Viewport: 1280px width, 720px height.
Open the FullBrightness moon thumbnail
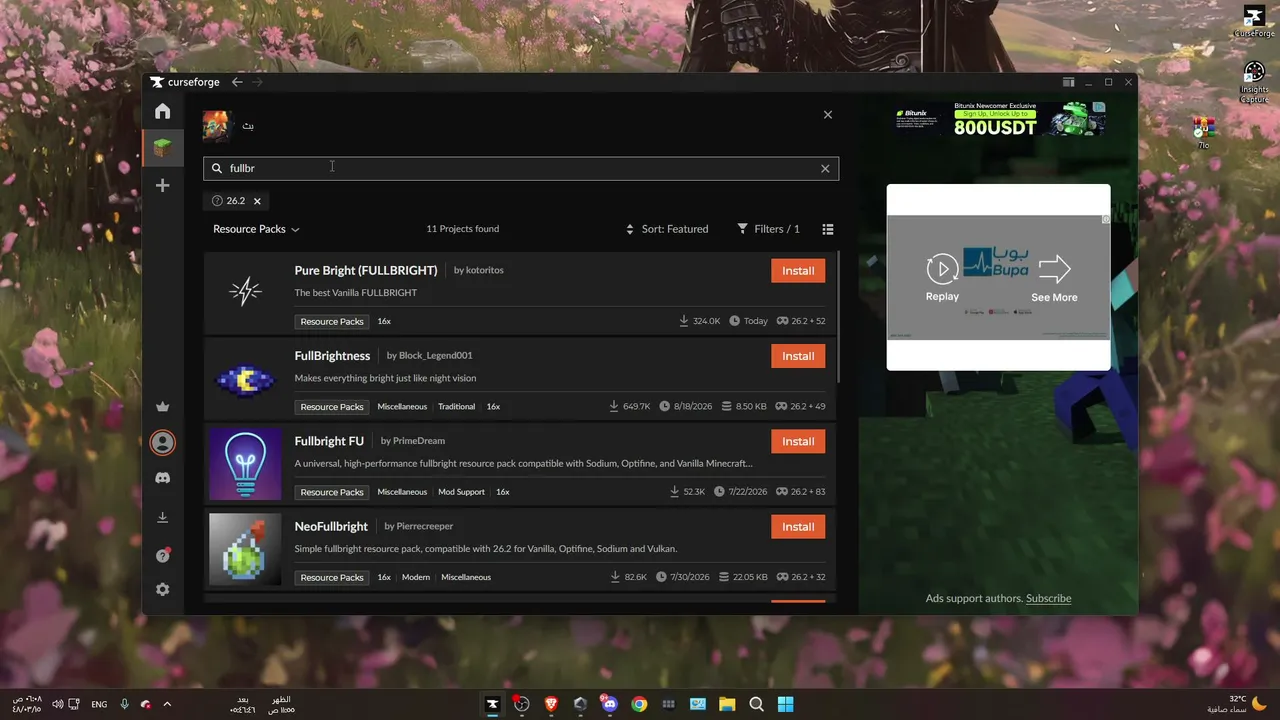point(245,378)
